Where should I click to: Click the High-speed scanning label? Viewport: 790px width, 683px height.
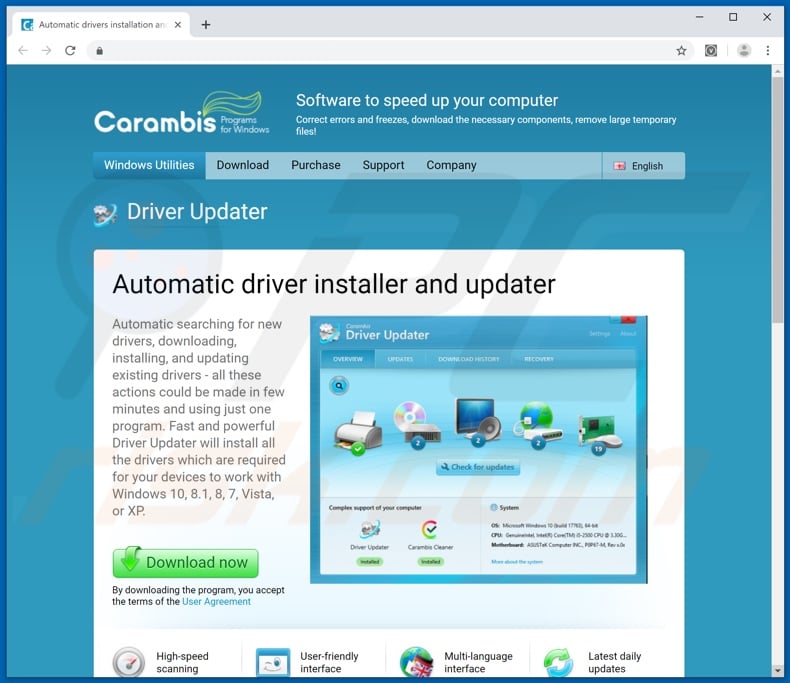182,662
